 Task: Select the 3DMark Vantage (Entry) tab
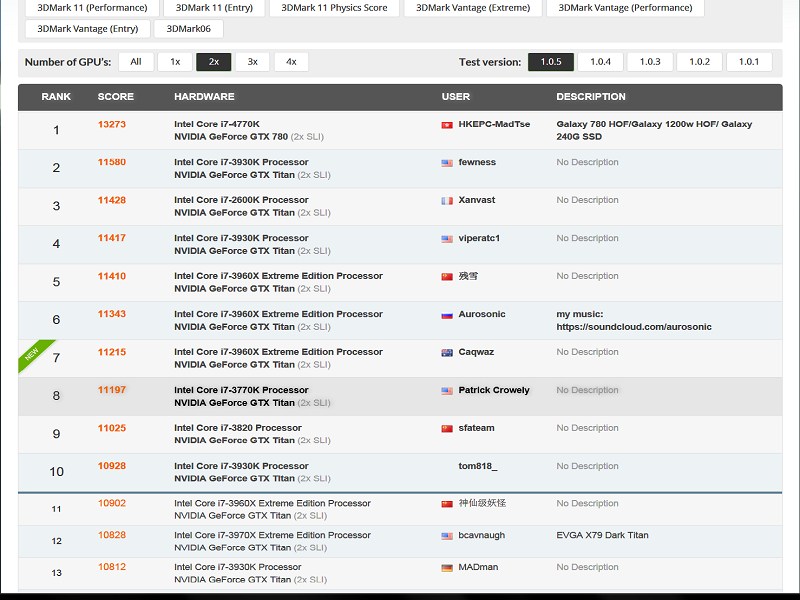tap(88, 29)
